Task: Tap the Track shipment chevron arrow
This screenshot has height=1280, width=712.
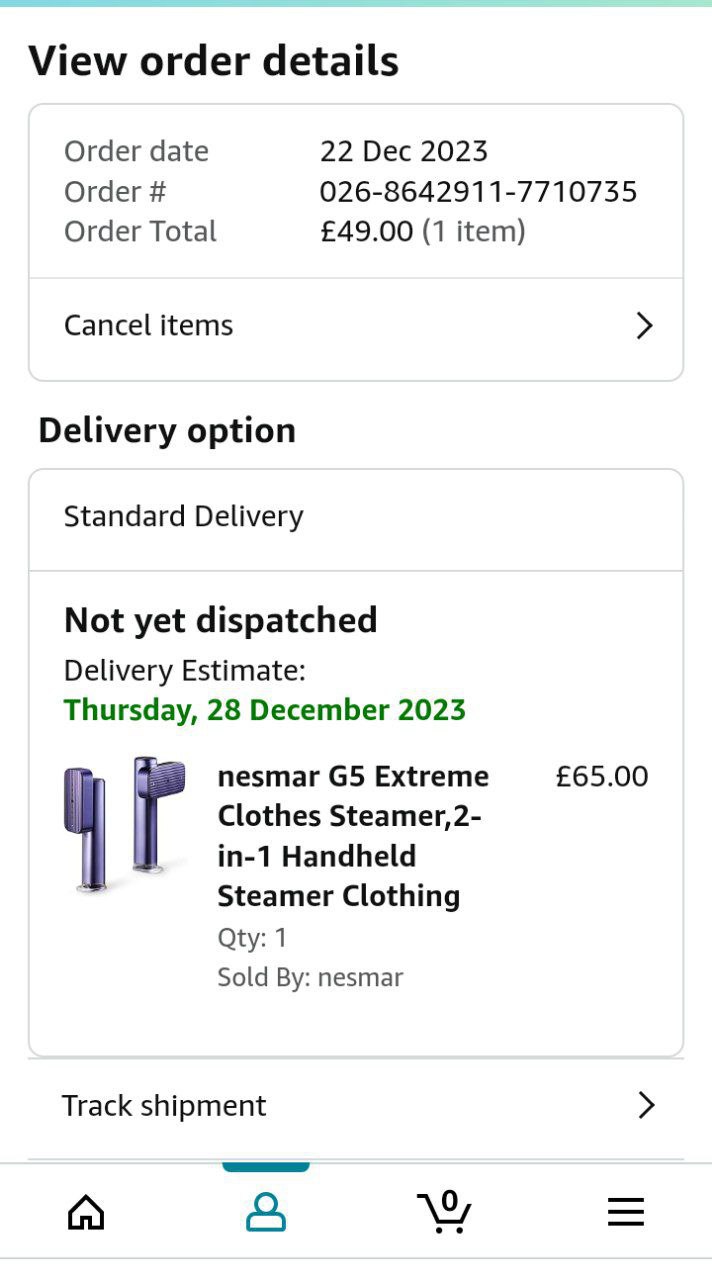Action: pyautogui.click(x=646, y=1105)
